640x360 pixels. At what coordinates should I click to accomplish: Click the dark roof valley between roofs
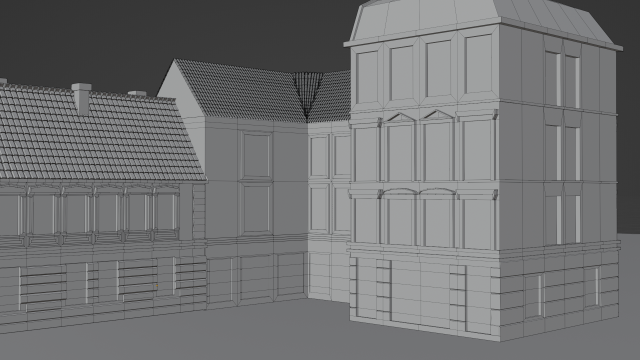tap(307, 96)
